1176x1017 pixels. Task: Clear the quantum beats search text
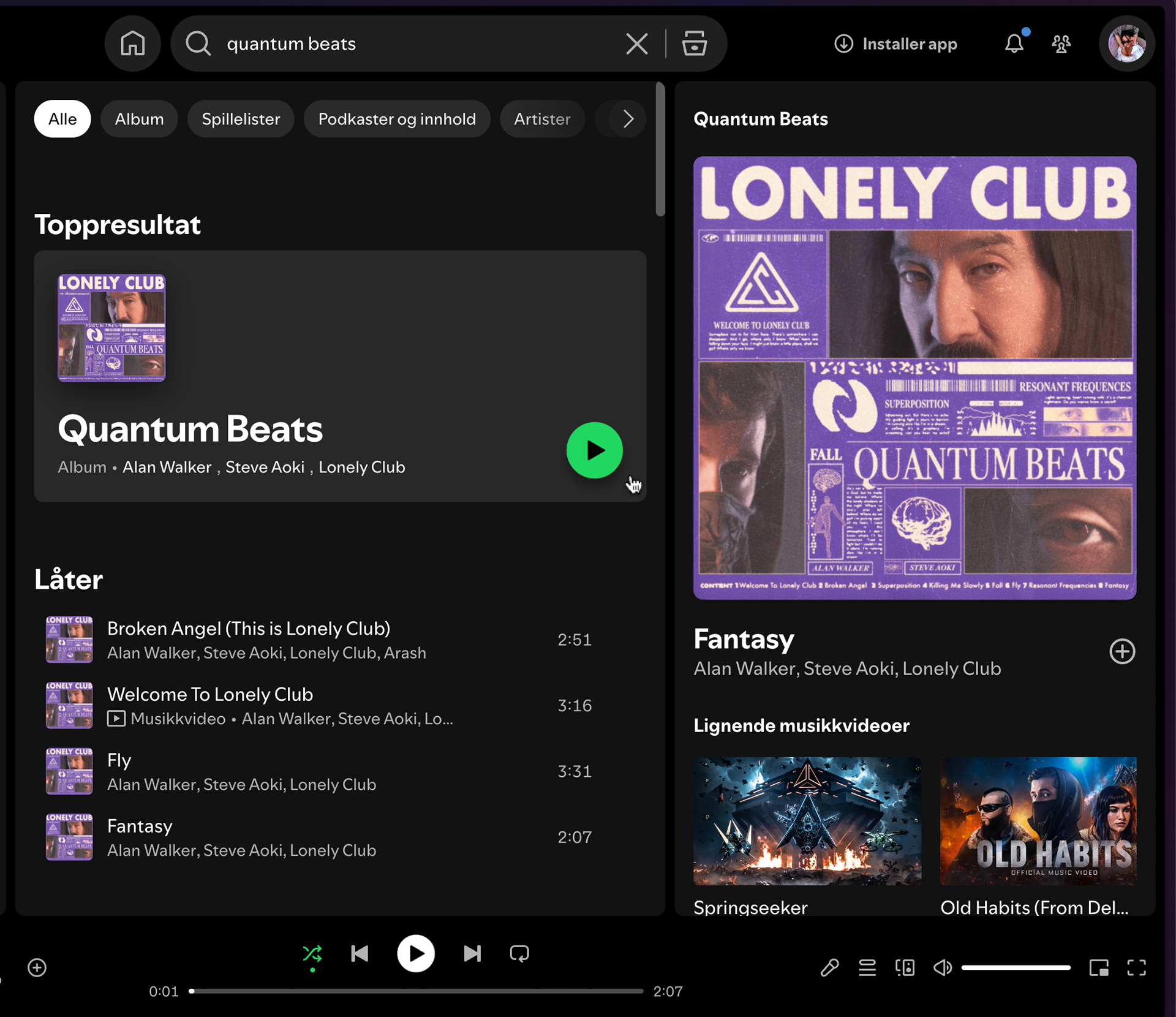pyautogui.click(x=636, y=43)
